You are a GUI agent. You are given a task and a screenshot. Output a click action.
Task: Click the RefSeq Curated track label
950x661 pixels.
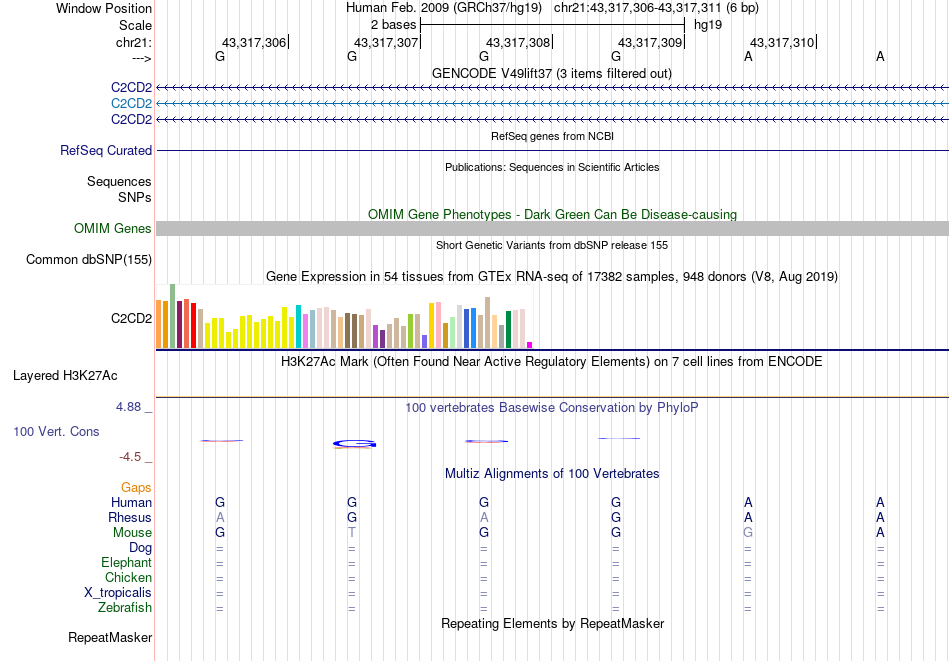106,150
